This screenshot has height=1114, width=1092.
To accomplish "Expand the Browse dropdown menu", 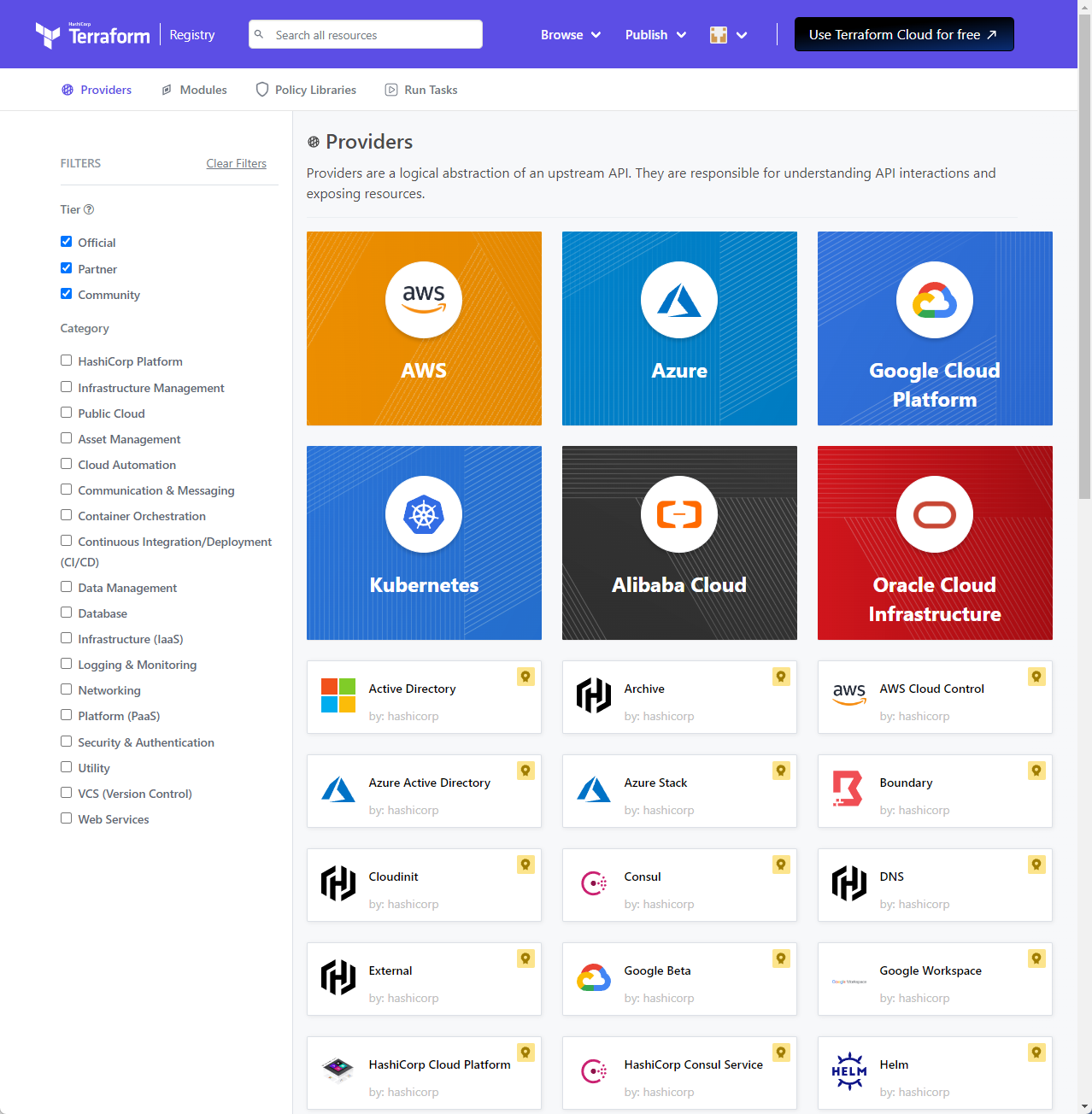I will [571, 35].
